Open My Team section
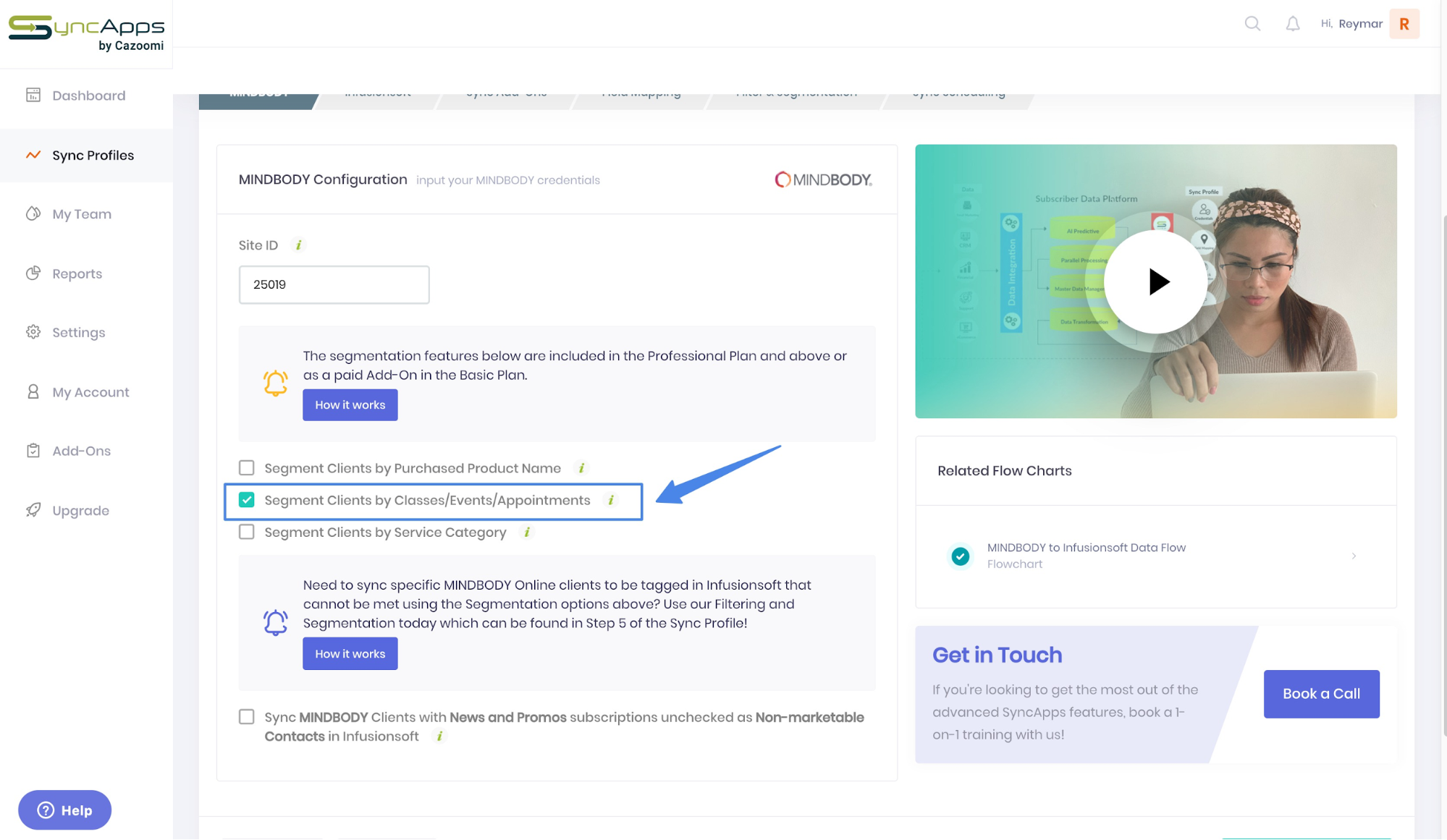This screenshot has height=840, width=1447. click(81, 214)
